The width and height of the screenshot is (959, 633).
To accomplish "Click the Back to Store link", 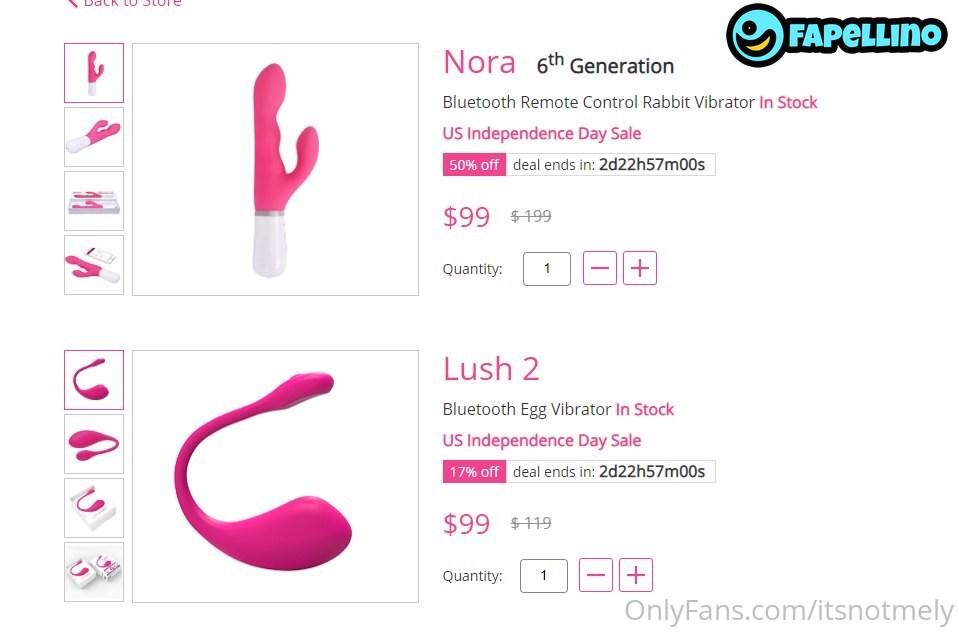I will point(124,2).
